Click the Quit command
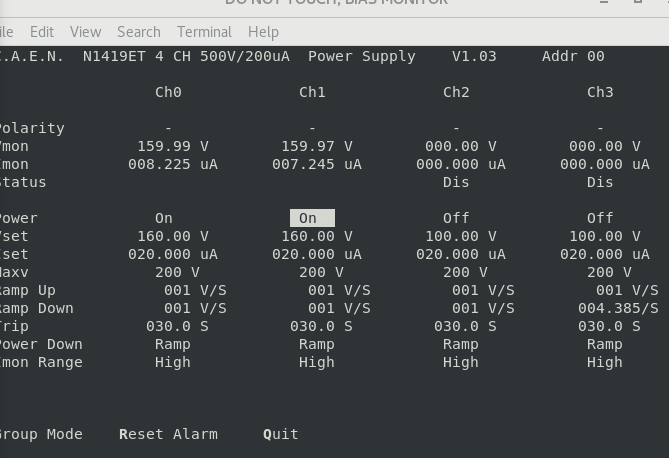 tap(281, 434)
